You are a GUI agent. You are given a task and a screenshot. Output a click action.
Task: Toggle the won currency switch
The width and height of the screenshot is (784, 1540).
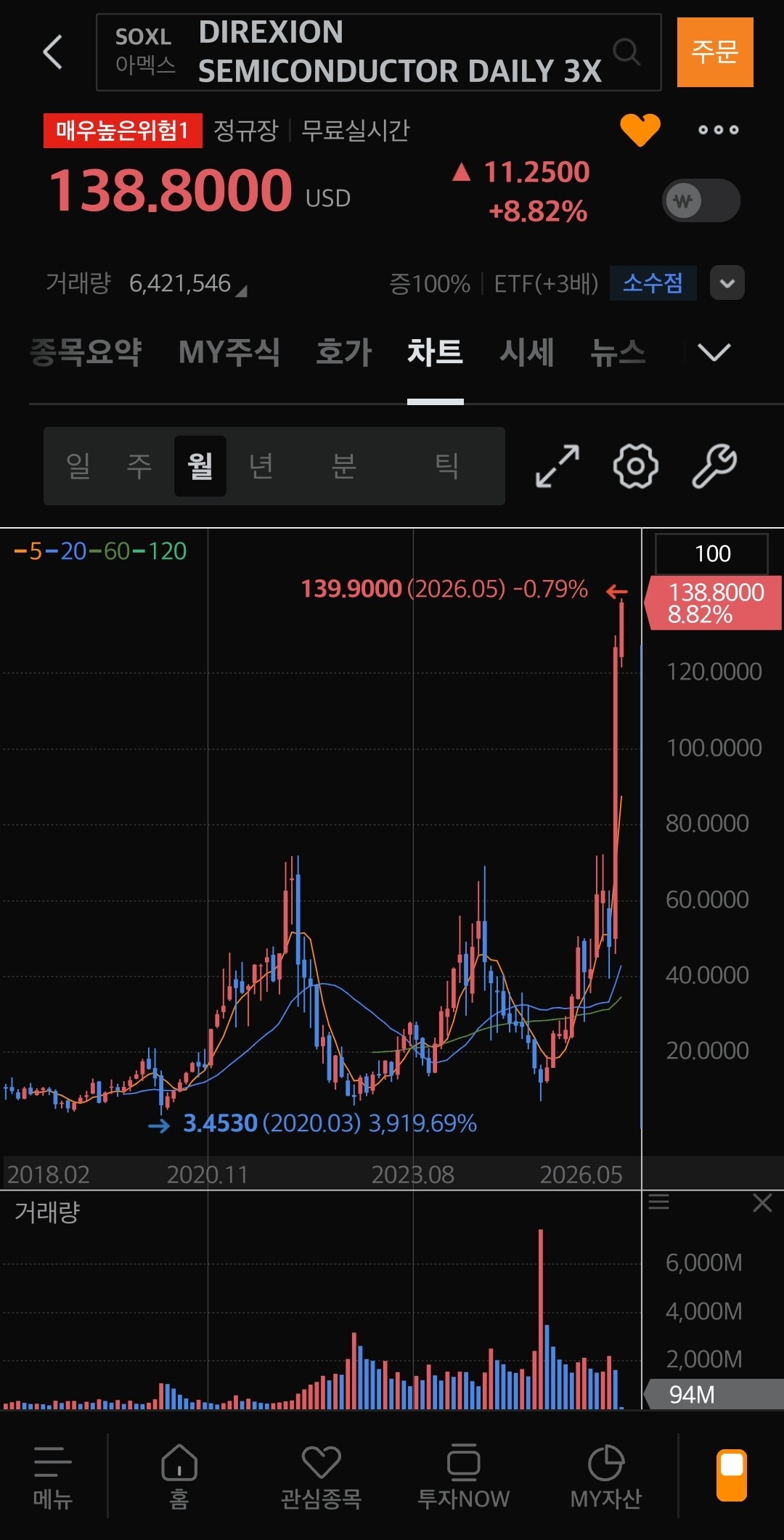pos(701,200)
